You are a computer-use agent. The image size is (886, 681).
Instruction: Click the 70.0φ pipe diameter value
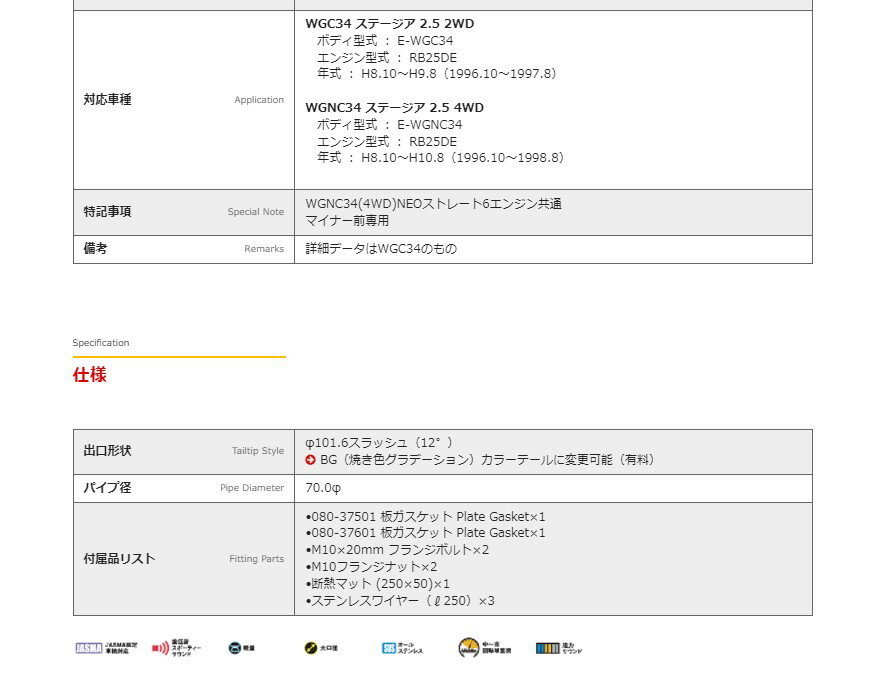(323, 488)
